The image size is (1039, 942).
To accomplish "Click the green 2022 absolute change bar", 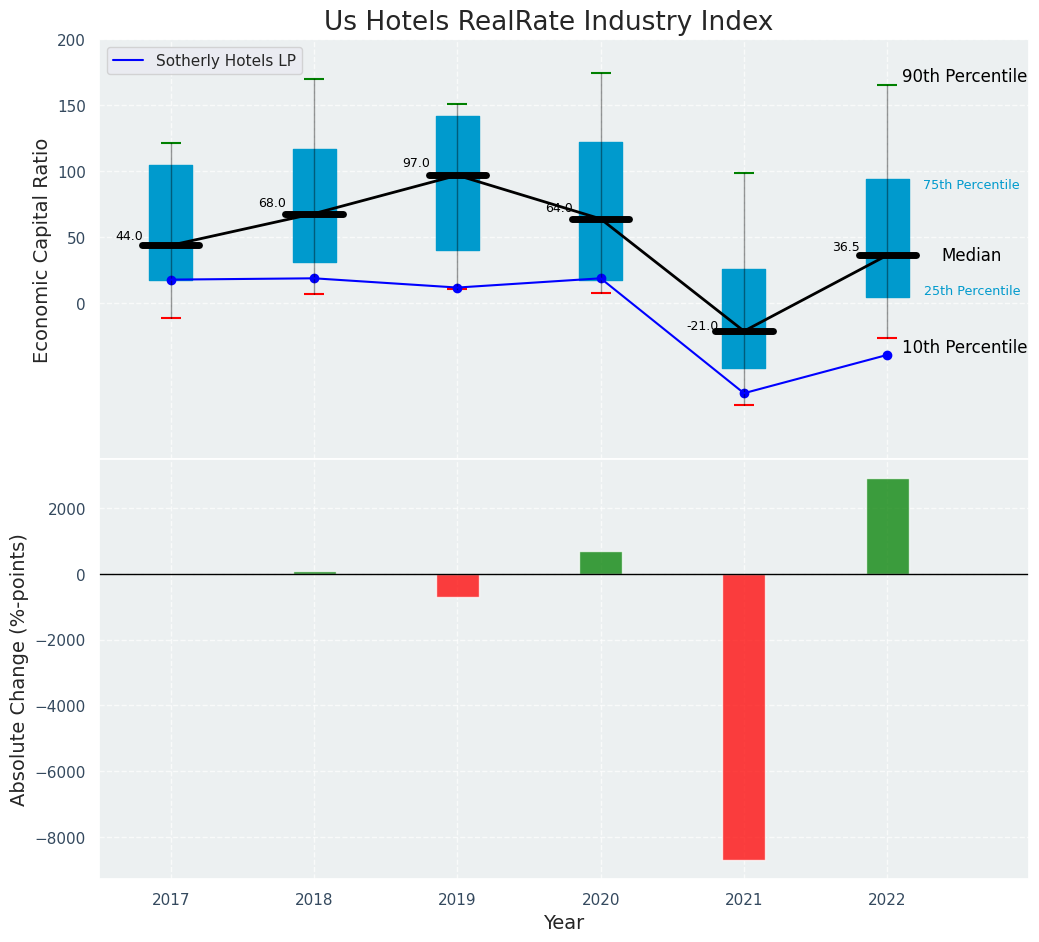I will point(887,526).
